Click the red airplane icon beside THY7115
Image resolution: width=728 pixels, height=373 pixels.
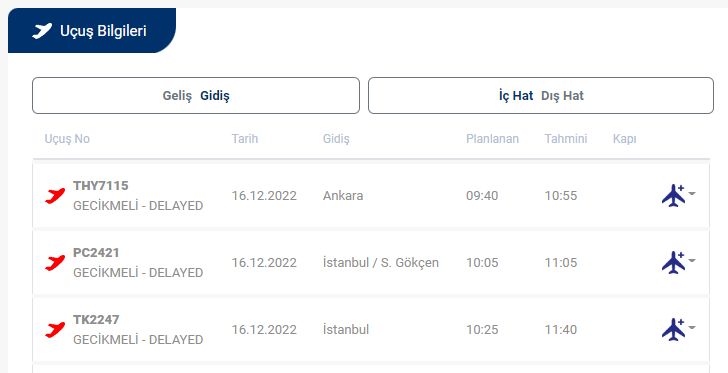click(x=55, y=196)
